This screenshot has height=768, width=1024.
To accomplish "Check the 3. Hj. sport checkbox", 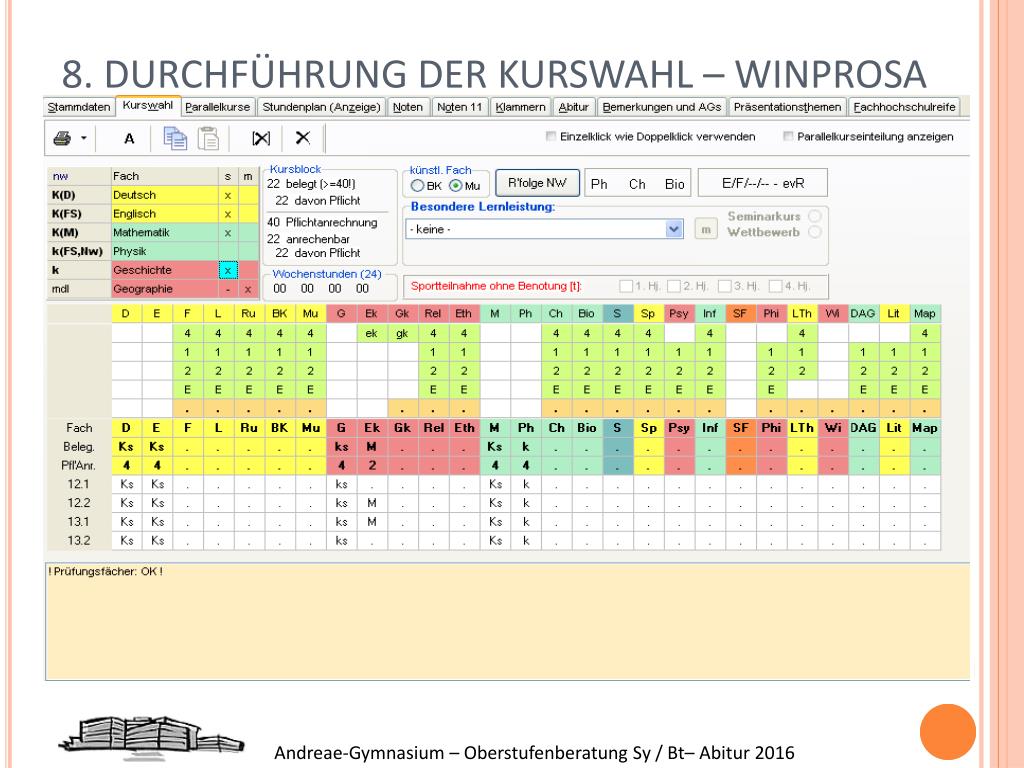I will (x=724, y=286).
